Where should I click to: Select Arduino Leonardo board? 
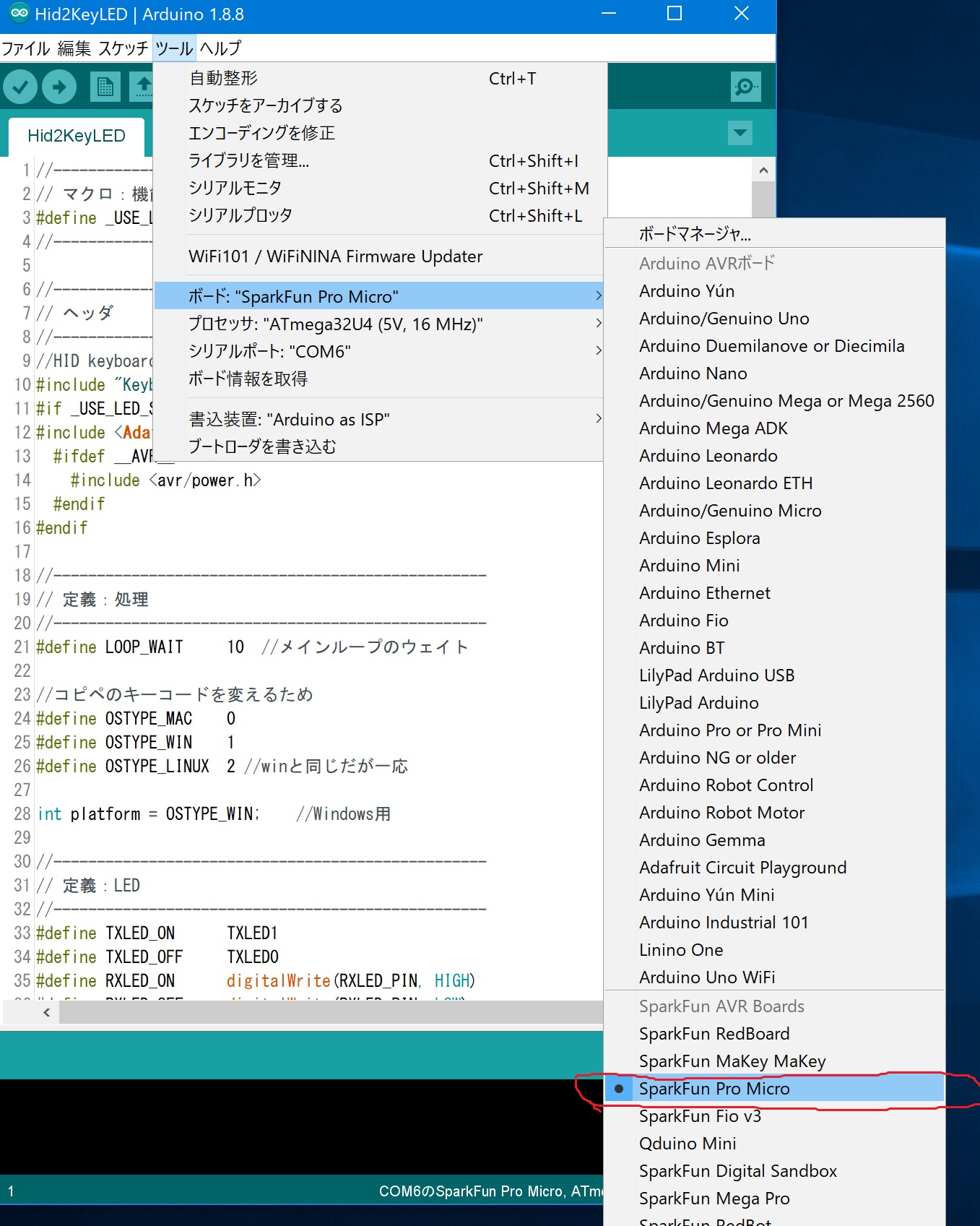[x=774, y=456]
